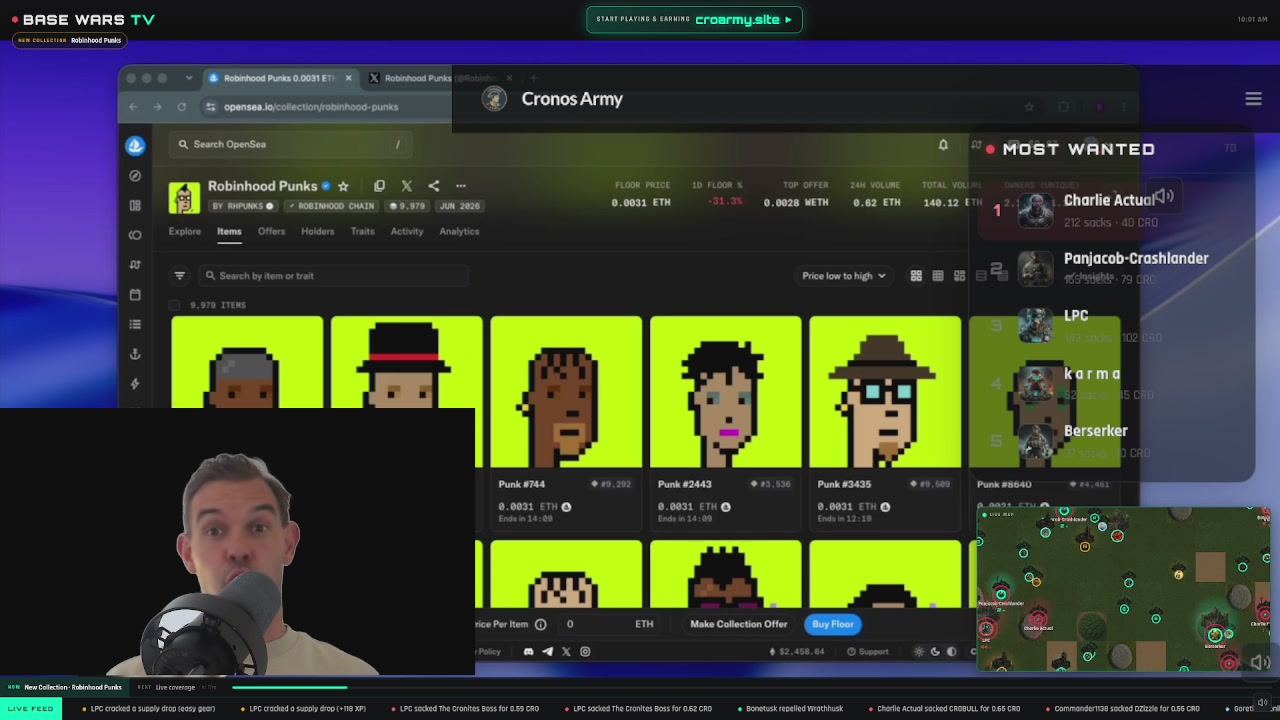Open the X (Twitter) icon beside Robinhood Punks

click(406, 186)
